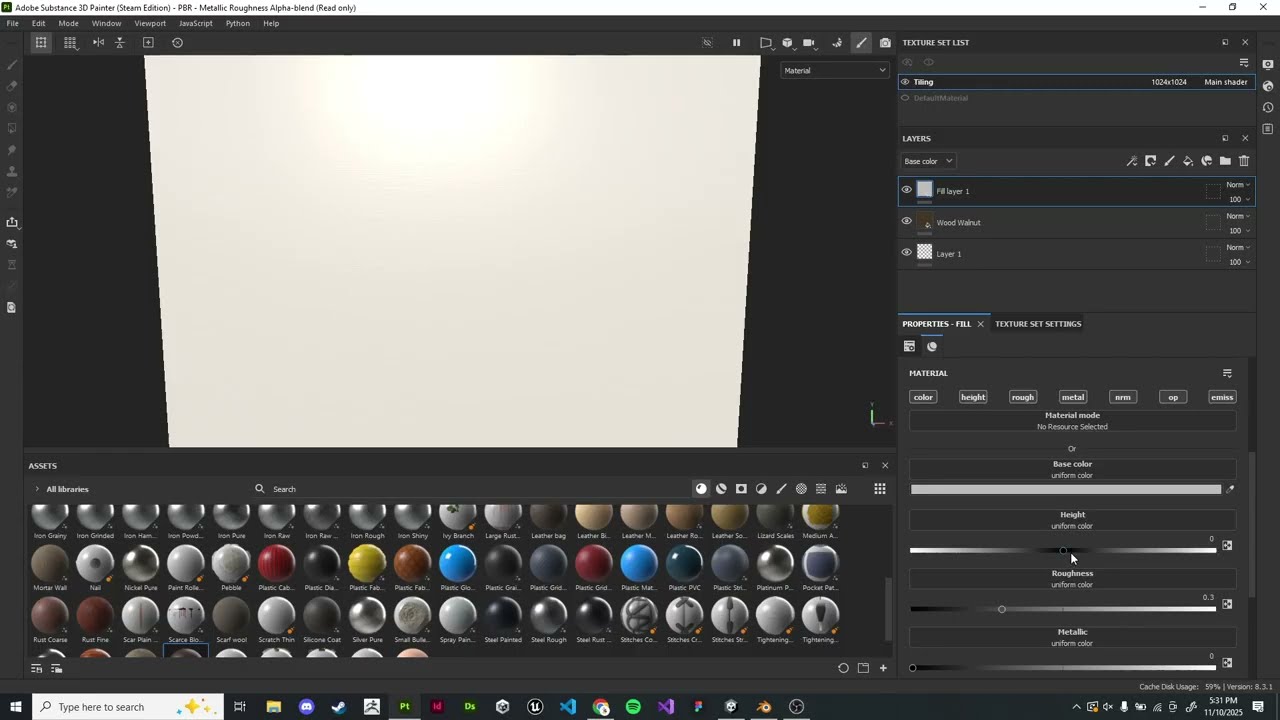Toggle the emiss channel button

click(1222, 397)
